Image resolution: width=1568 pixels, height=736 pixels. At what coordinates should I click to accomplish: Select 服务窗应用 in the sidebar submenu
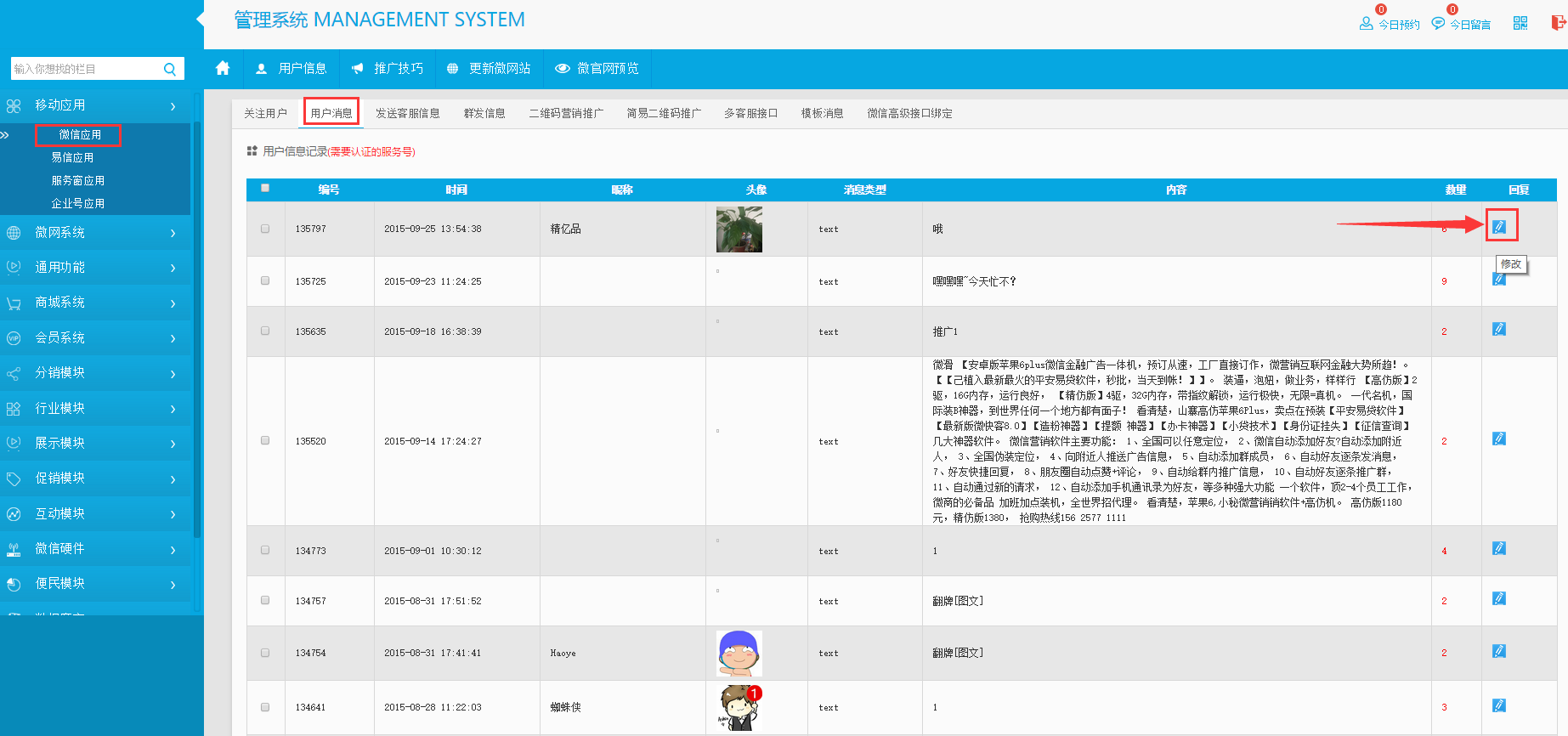(78, 180)
